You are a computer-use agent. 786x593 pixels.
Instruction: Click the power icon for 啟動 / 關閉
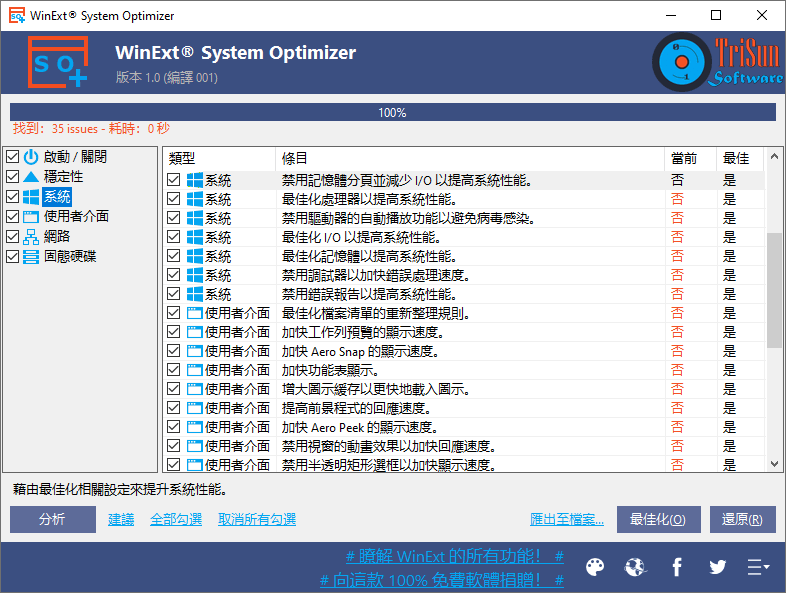(31, 157)
